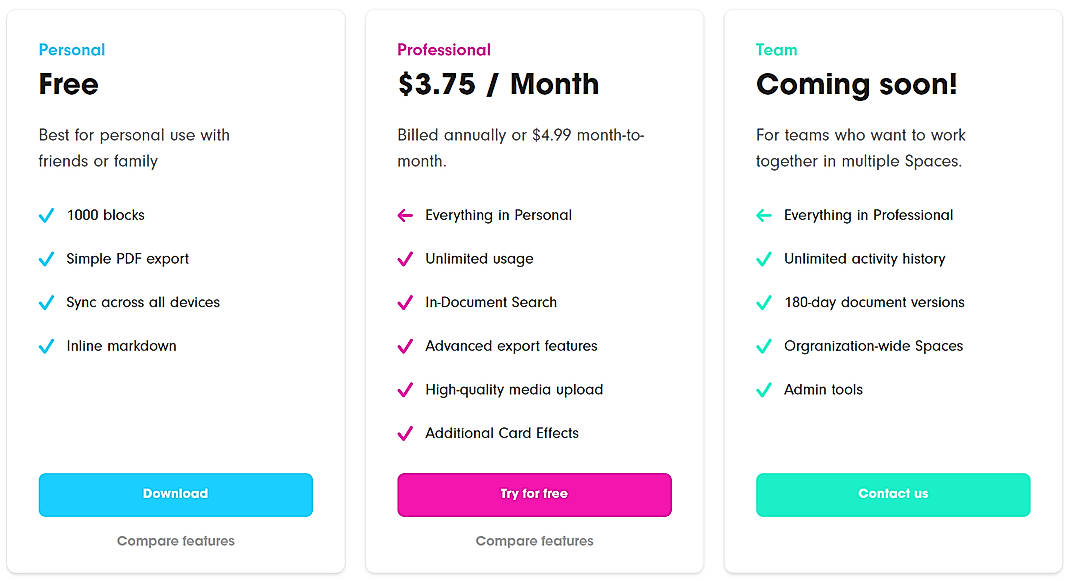Select the checkmark beside "In-Document Search"

405,302
